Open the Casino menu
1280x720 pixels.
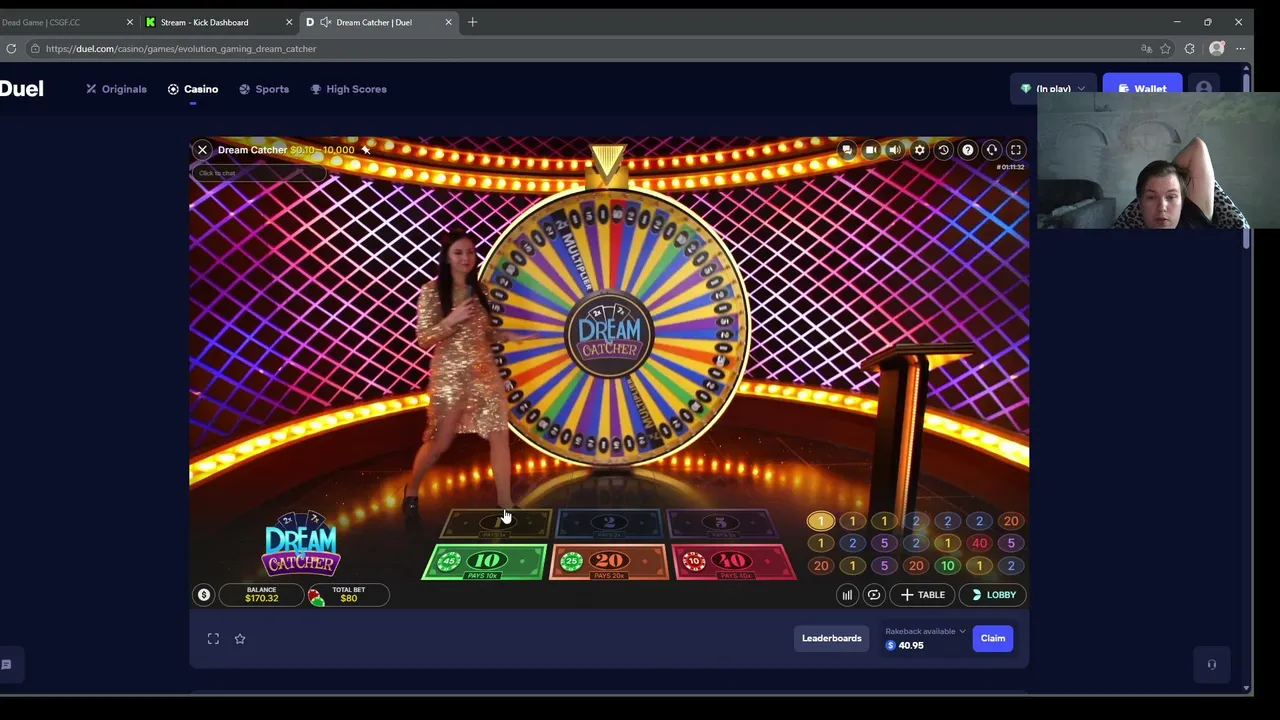point(193,89)
